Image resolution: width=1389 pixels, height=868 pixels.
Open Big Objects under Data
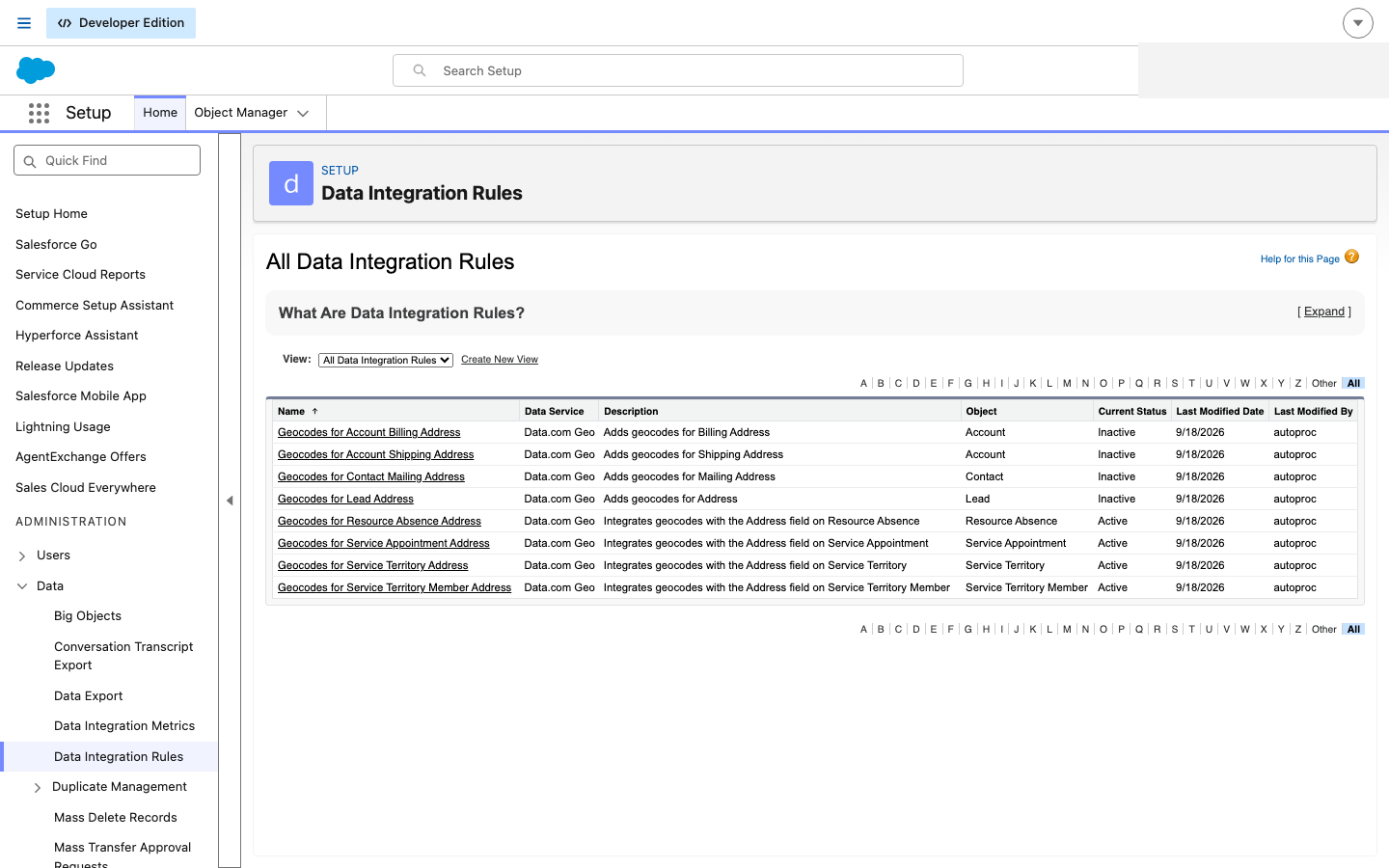pyautogui.click(x=88, y=616)
